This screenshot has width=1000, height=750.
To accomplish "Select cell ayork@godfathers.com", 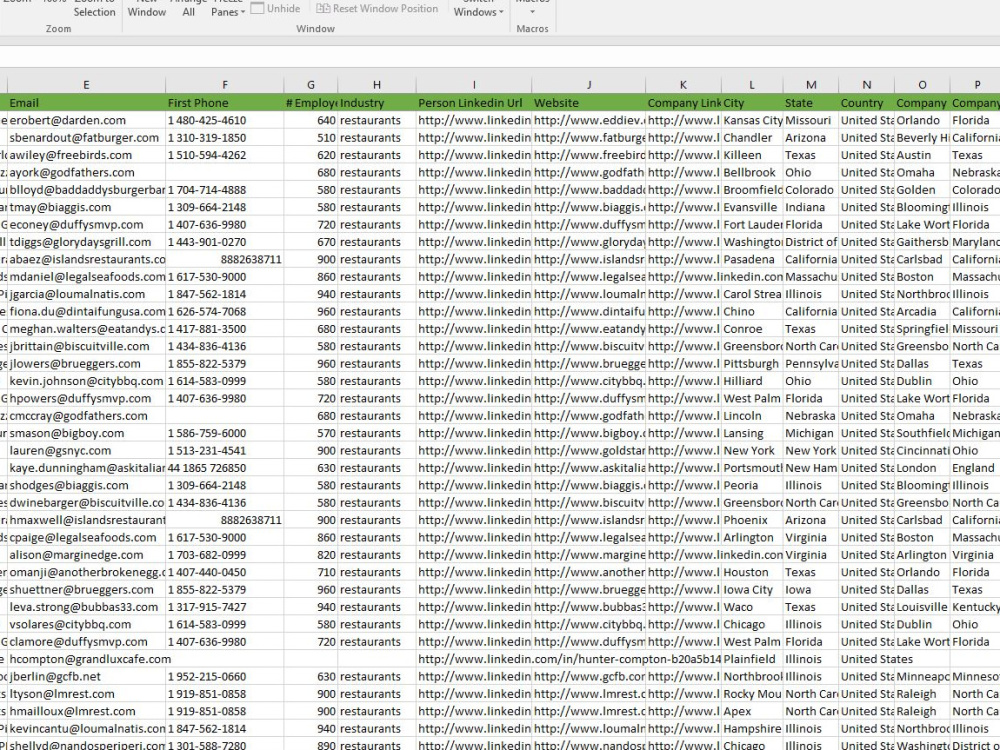I will coord(86,172).
